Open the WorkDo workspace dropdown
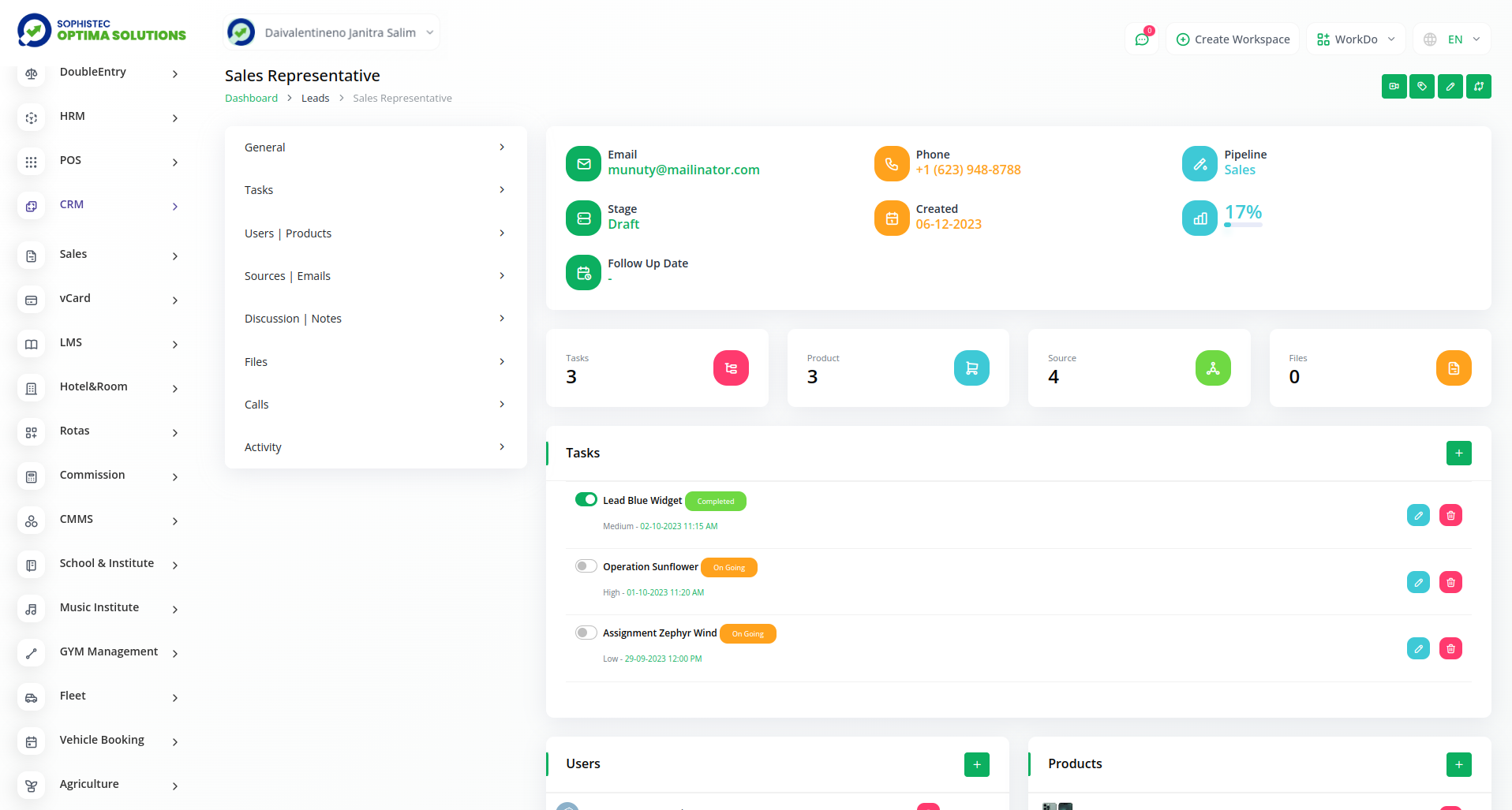Image resolution: width=1512 pixels, height=810 pixels. coord(1357,39)
